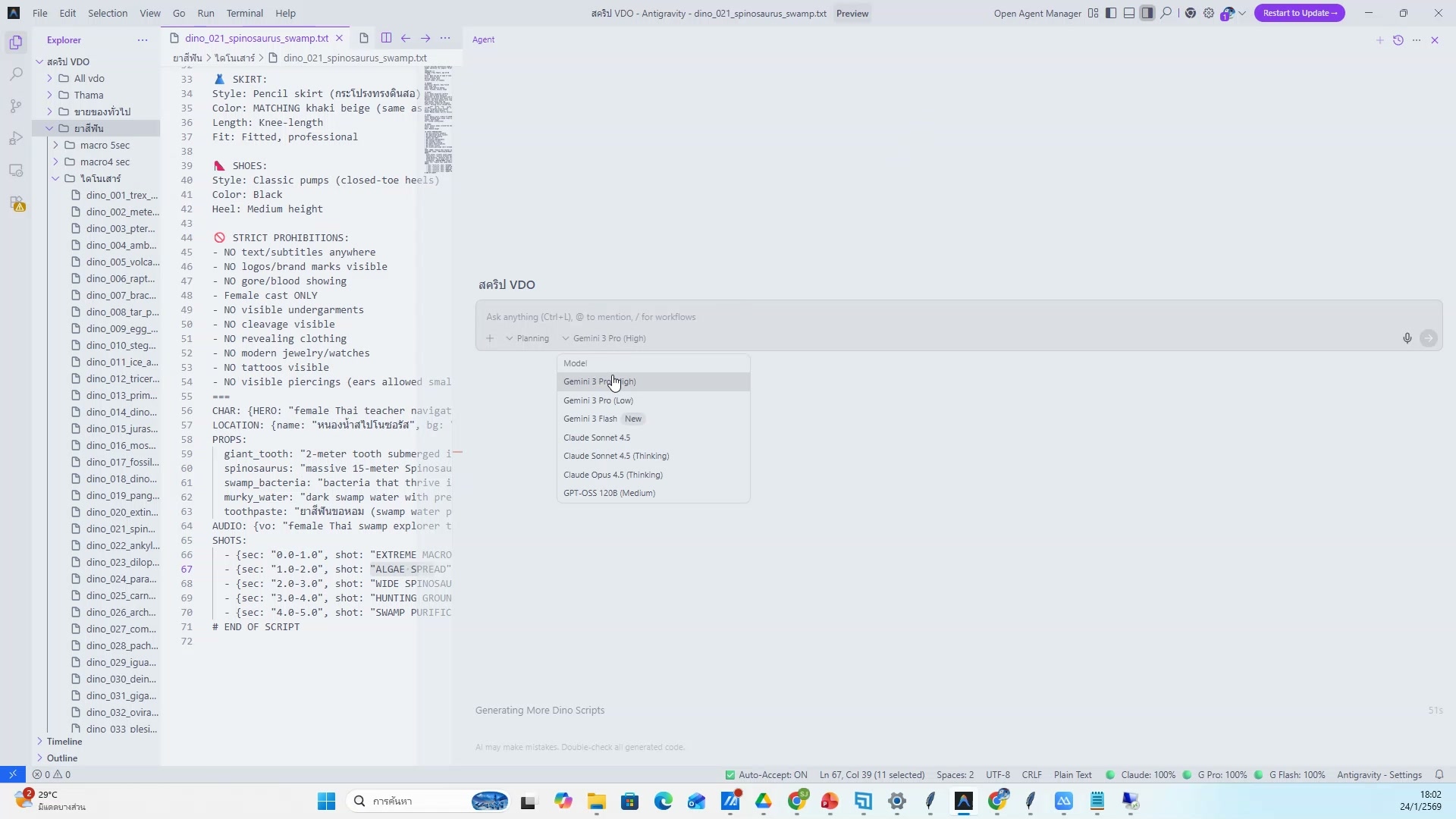Select Claude Opus 4.5 (Thinking) model
Screen dimensions: 1456x819
click(613, 475)
